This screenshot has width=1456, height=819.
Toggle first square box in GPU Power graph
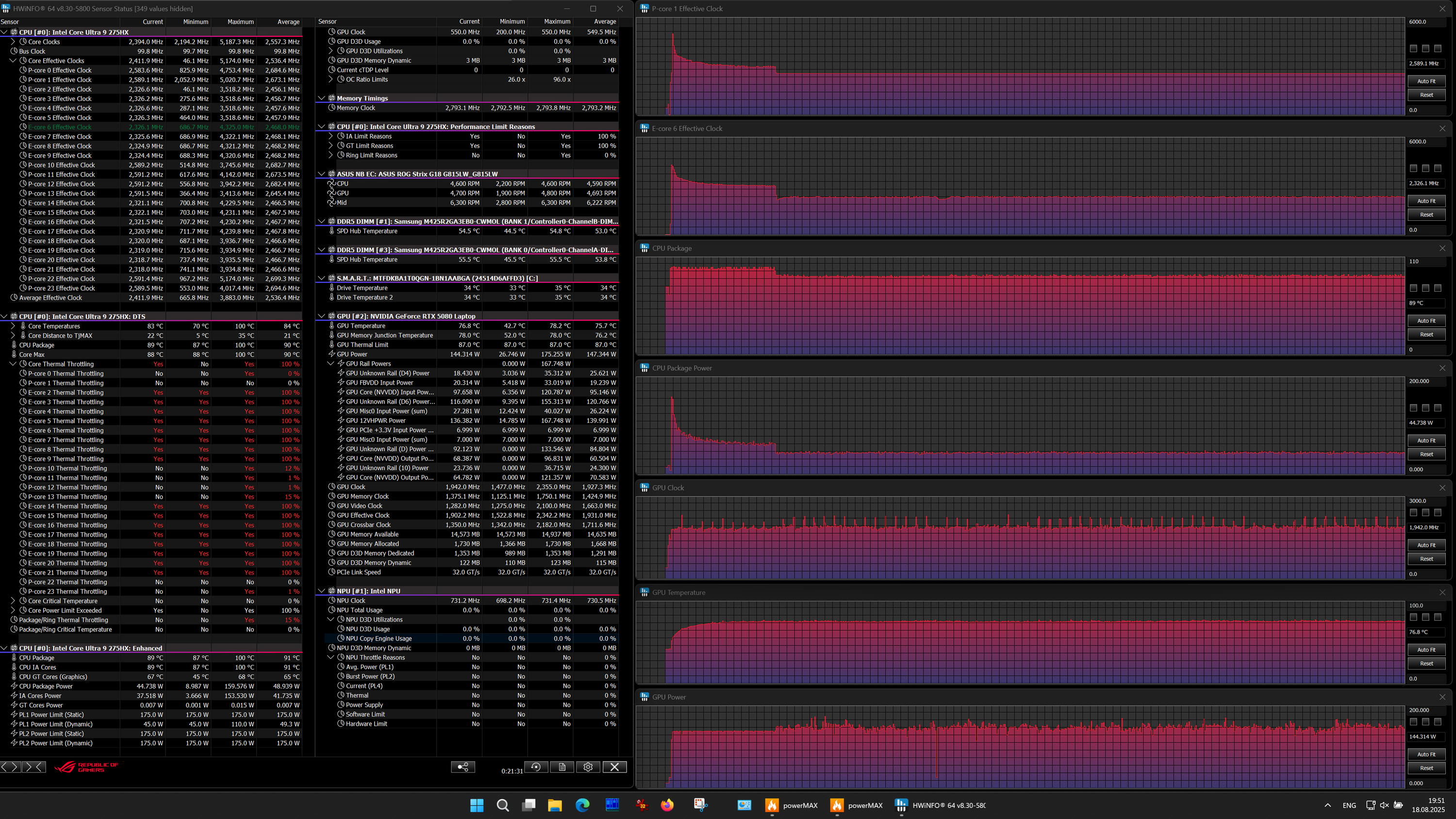point(1413,722)
